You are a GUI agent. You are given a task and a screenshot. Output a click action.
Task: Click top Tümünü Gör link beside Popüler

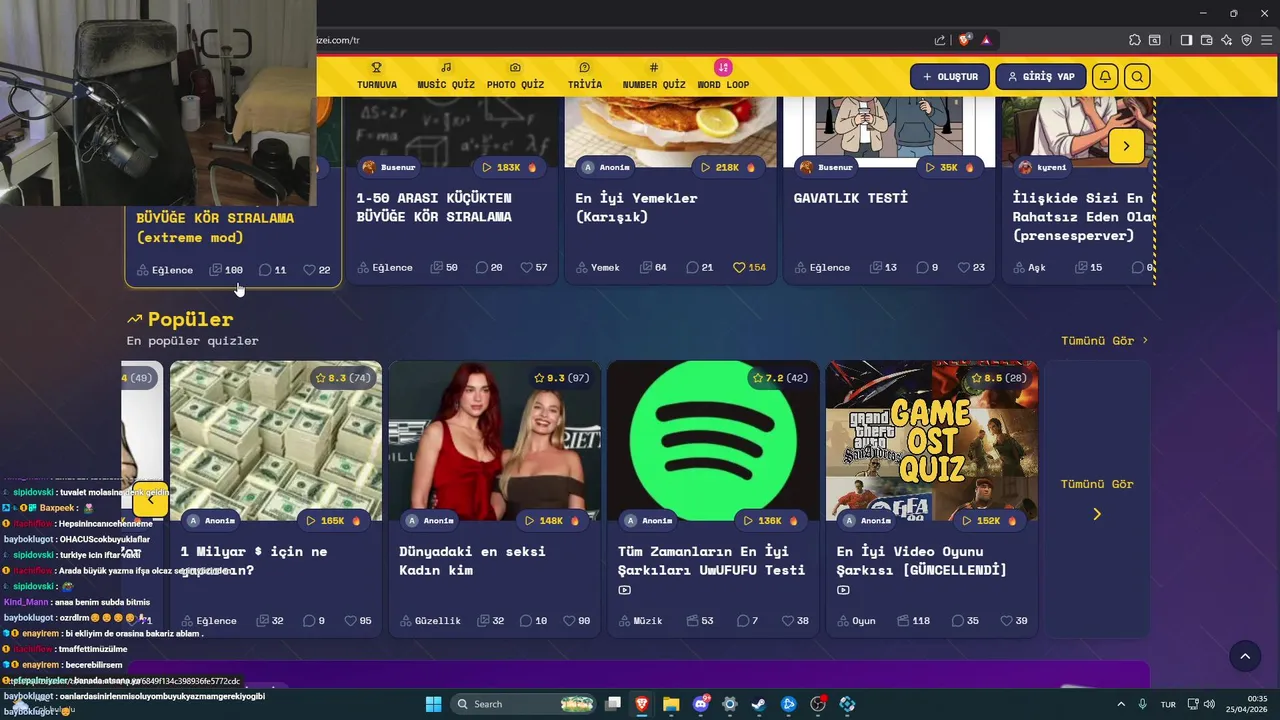[1104, 341]
